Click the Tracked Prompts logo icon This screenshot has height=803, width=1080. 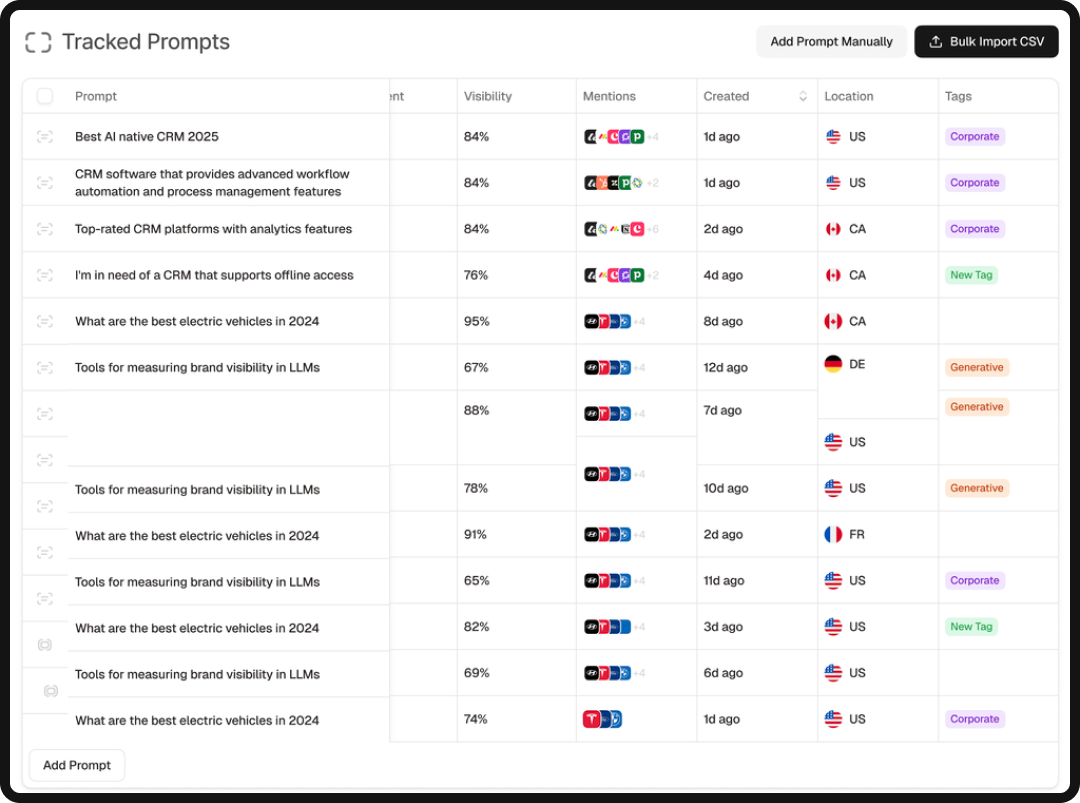pyautogui.click(x=38, y=41)
